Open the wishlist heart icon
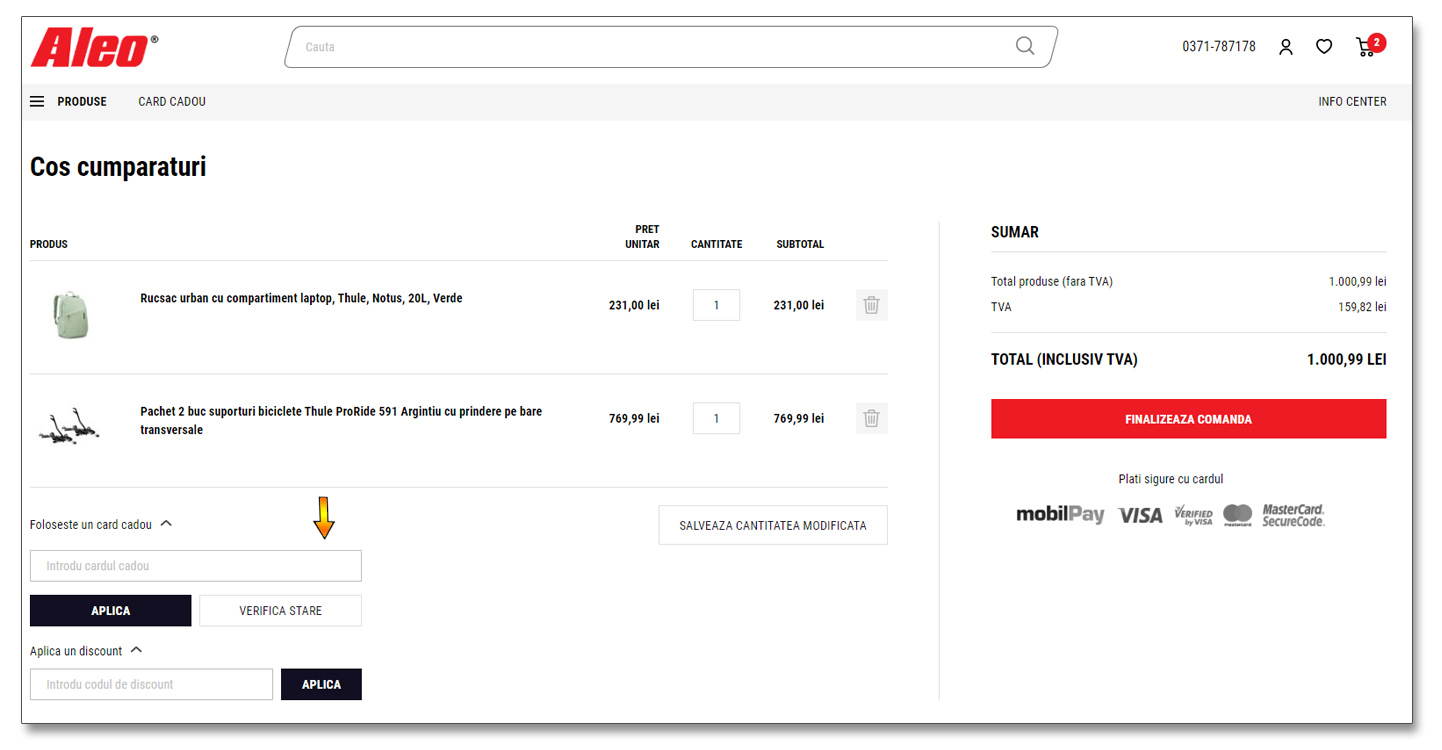The image size is (1442, 750). (x=1324, y=47)
